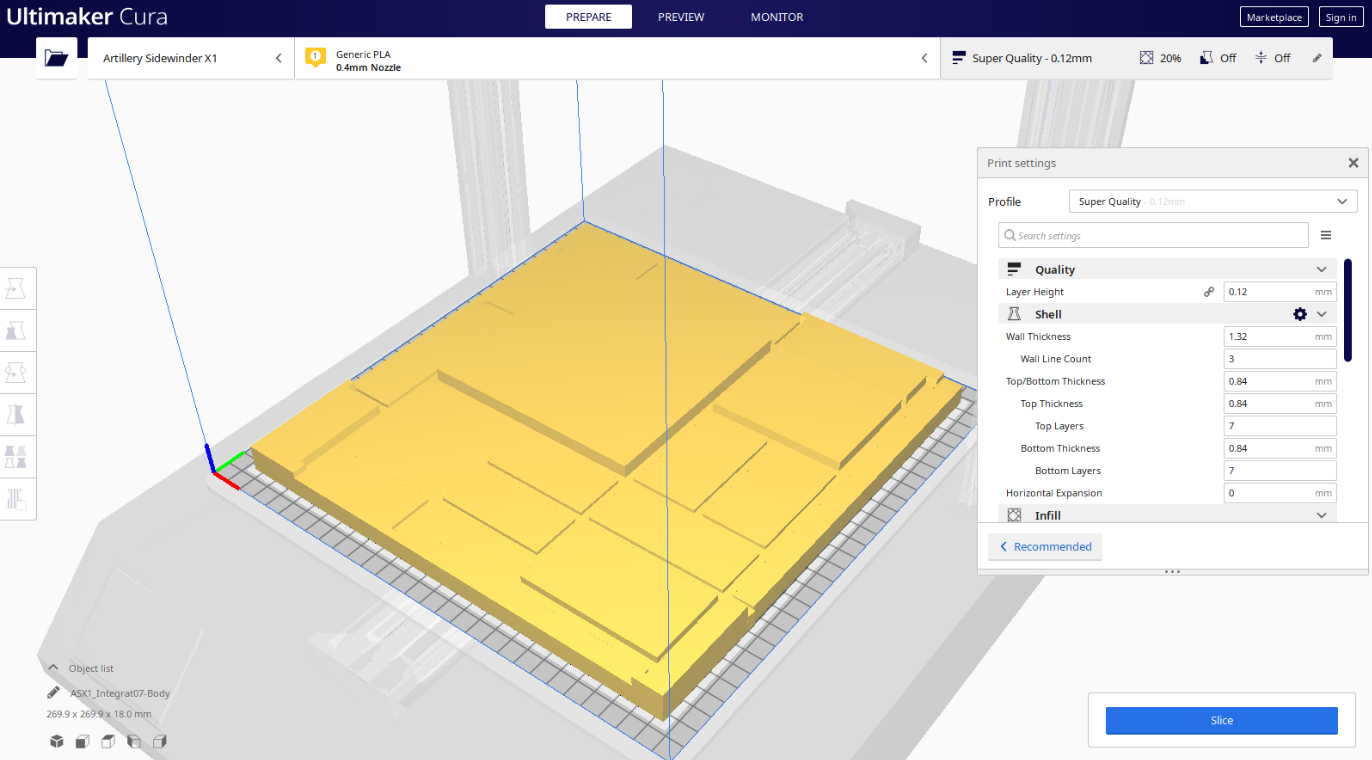Open the Marketplace
The width and height of the screenshot is (1372, 760).
click(1274, 17)
